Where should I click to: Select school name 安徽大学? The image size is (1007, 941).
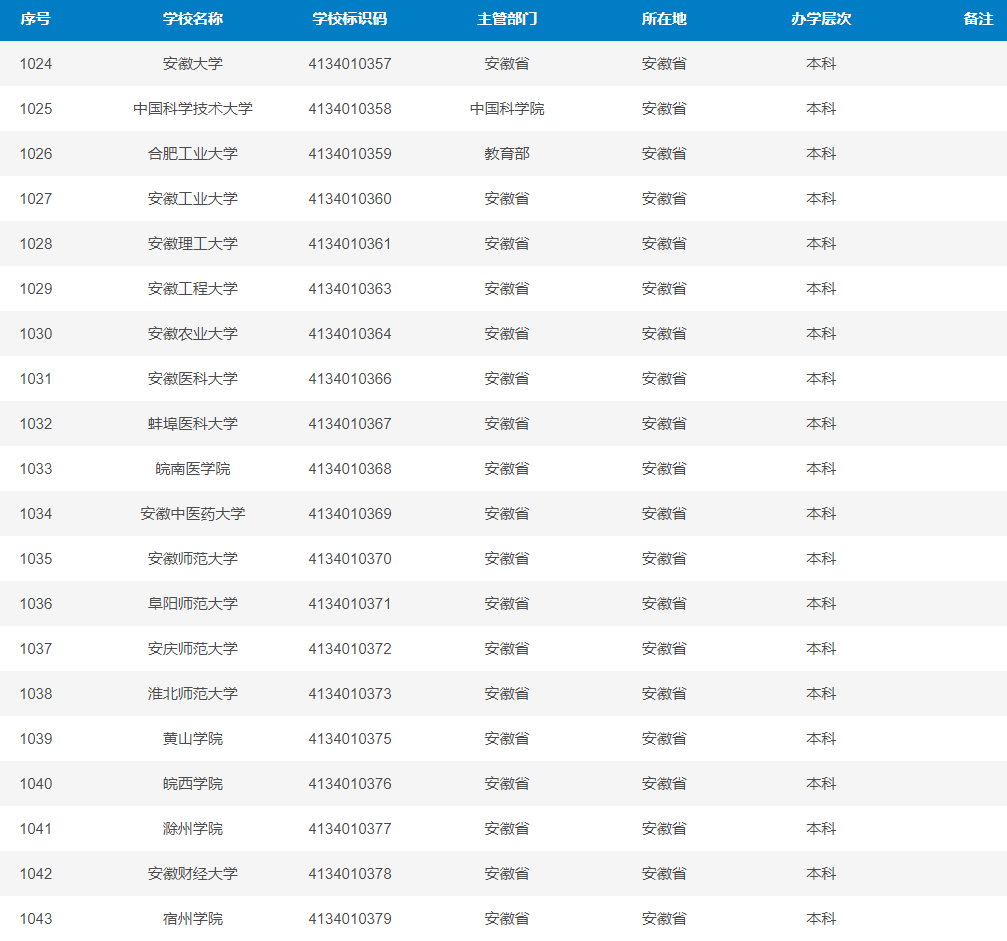[x=193, y=64]
